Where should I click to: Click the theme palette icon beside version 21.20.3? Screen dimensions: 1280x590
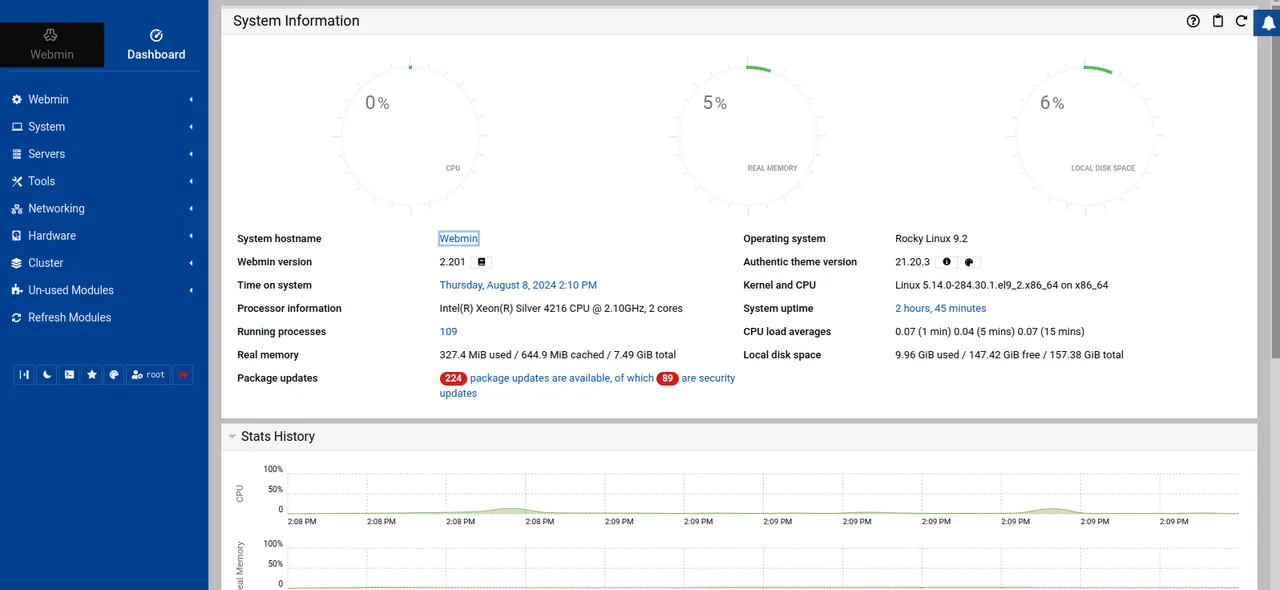pyautogui.click(x=969, y=262)
